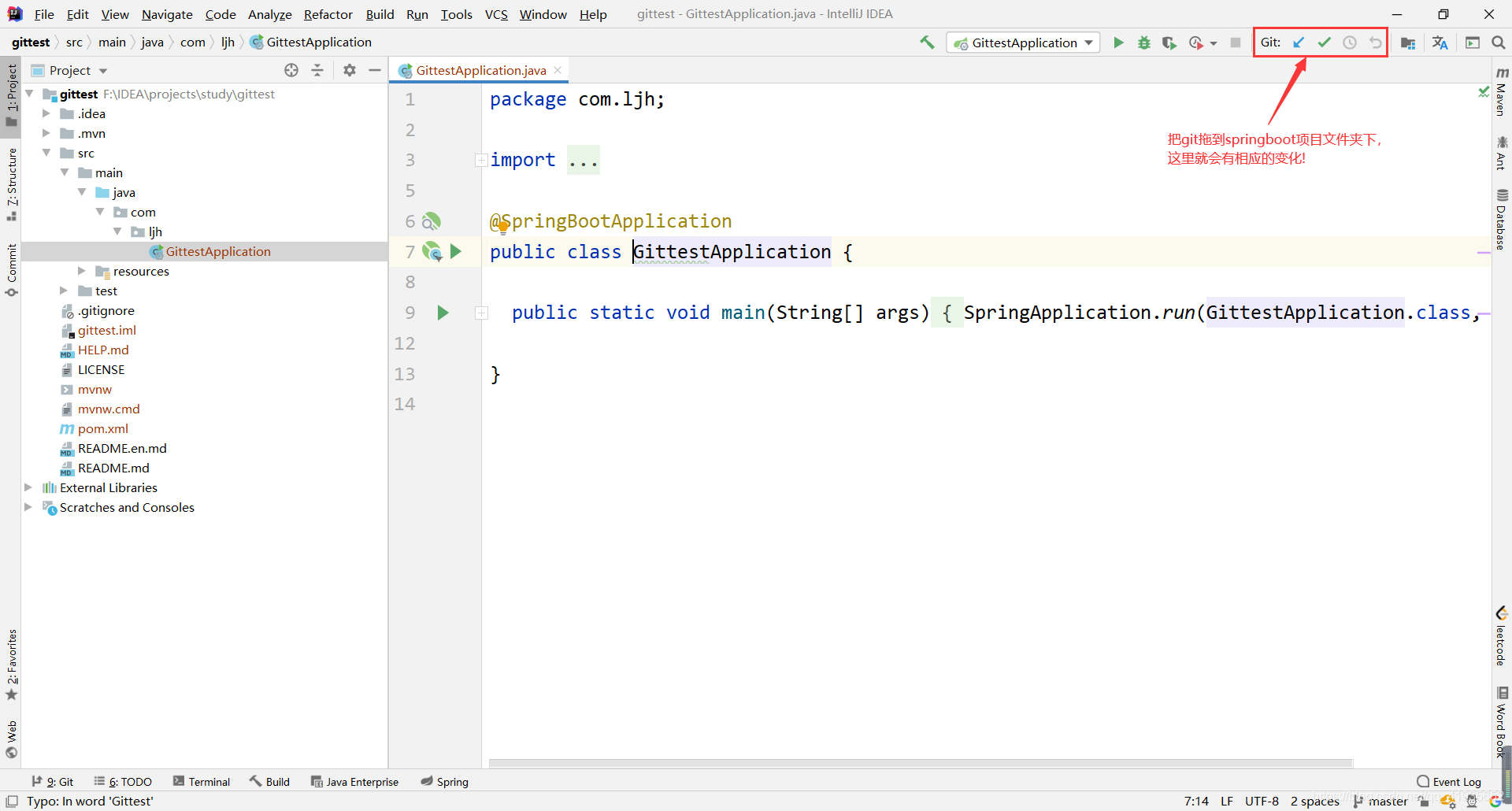The height and width of the screenshot is (811, 1512).
Task: Click Spring bean gutter icon on line 6
Action: pos(432,221)
